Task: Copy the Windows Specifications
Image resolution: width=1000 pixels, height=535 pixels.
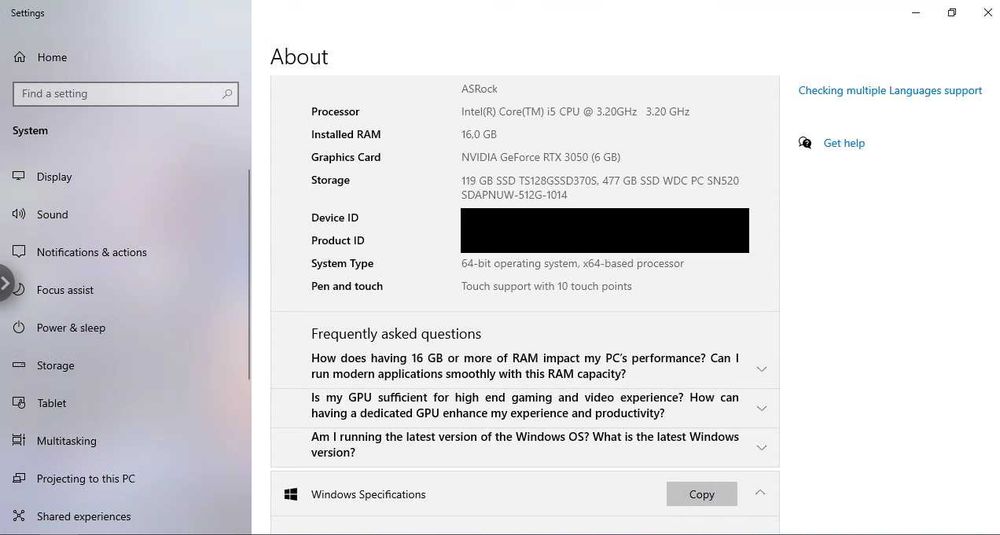Action: (702, 494)
